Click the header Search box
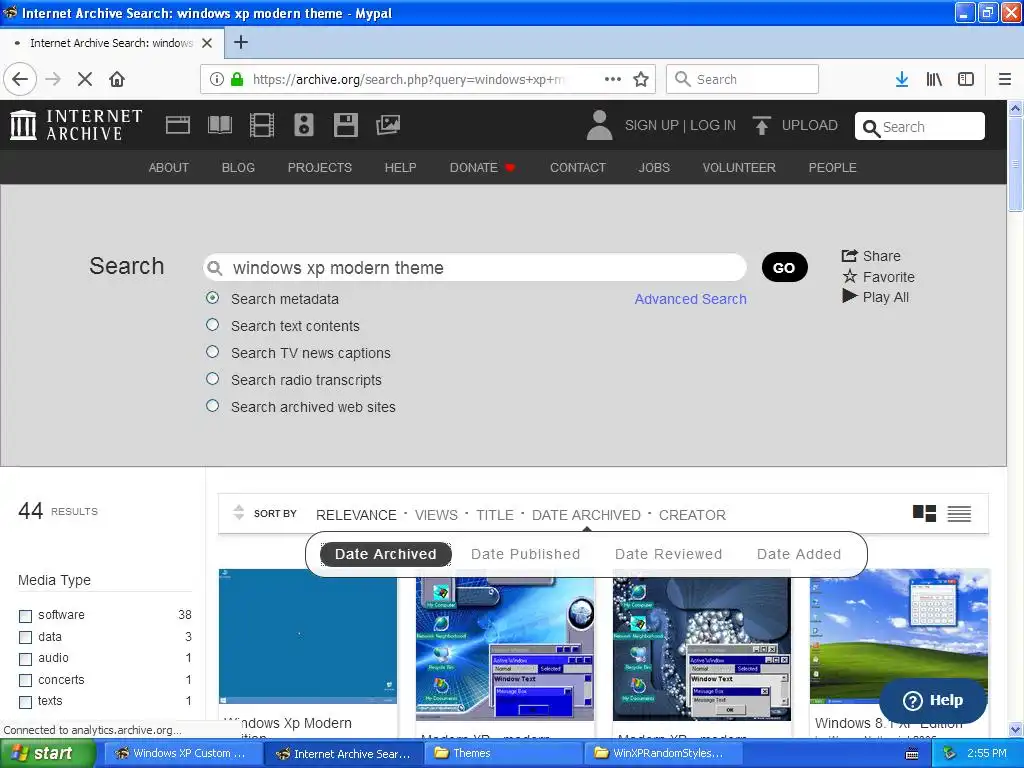This screenshot has height=768, width=1024. point(920,127)
